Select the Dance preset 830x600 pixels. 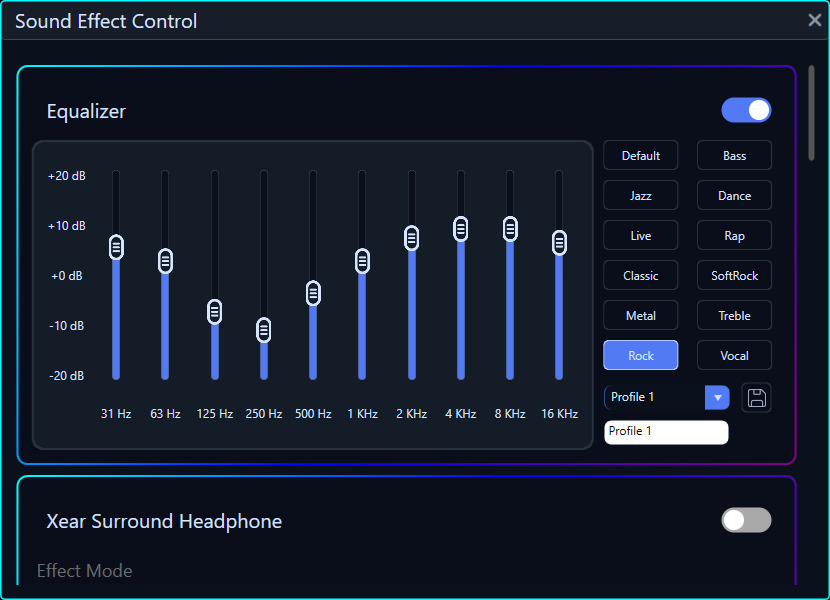(x=734, y=195)
